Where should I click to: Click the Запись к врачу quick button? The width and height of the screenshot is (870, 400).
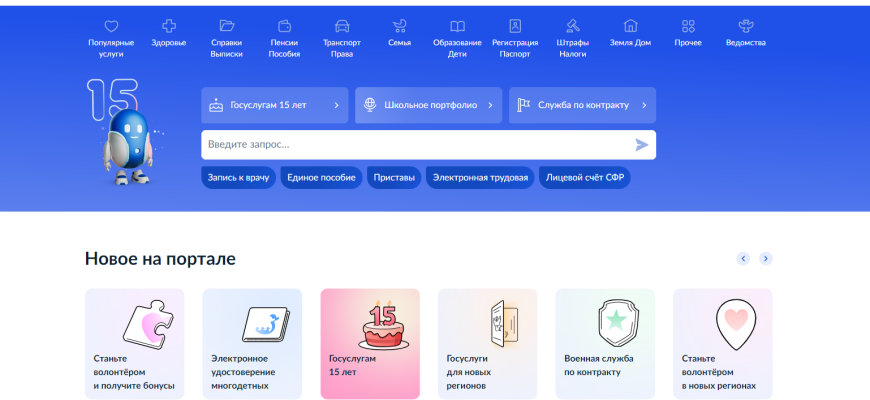pyautogui.click(x=238, y=178)
